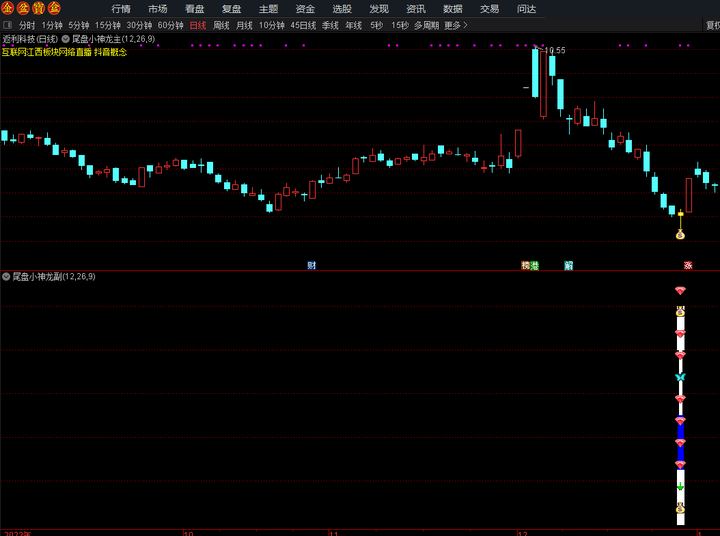The image size is (720, 536).
Task: Open the 行情 menu
Action: coord(121,9)
